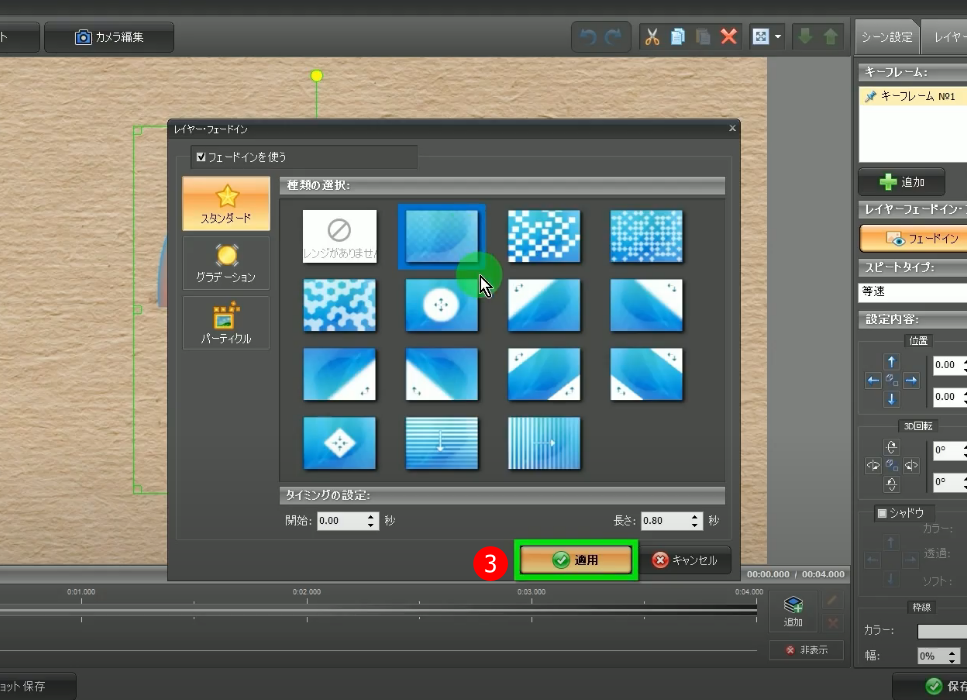Open the Camera Edit (カメラ編集) tool
The width and height of the screenshot is (967, 700).
tap(109, 37)
